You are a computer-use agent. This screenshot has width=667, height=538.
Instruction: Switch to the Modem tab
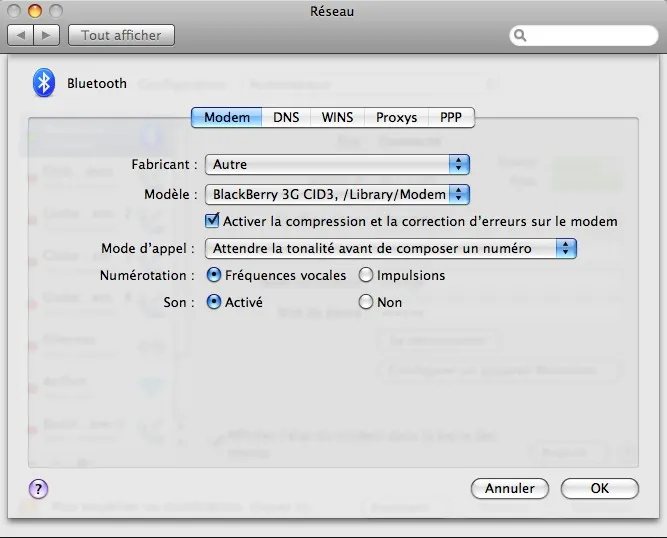(x=227, y=117)
